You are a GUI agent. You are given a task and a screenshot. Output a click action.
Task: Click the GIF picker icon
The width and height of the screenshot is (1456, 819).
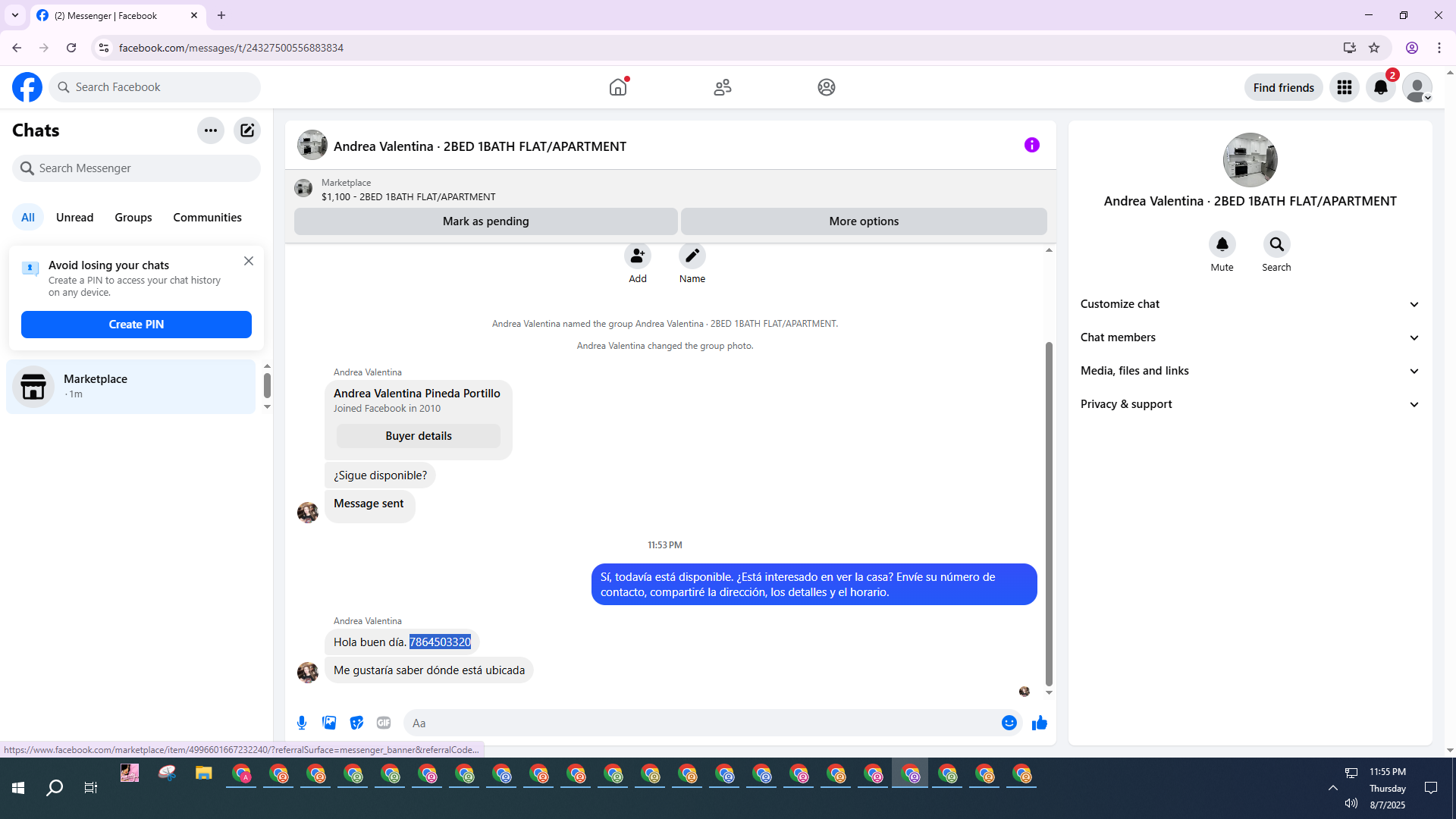(x=384, y=723)
